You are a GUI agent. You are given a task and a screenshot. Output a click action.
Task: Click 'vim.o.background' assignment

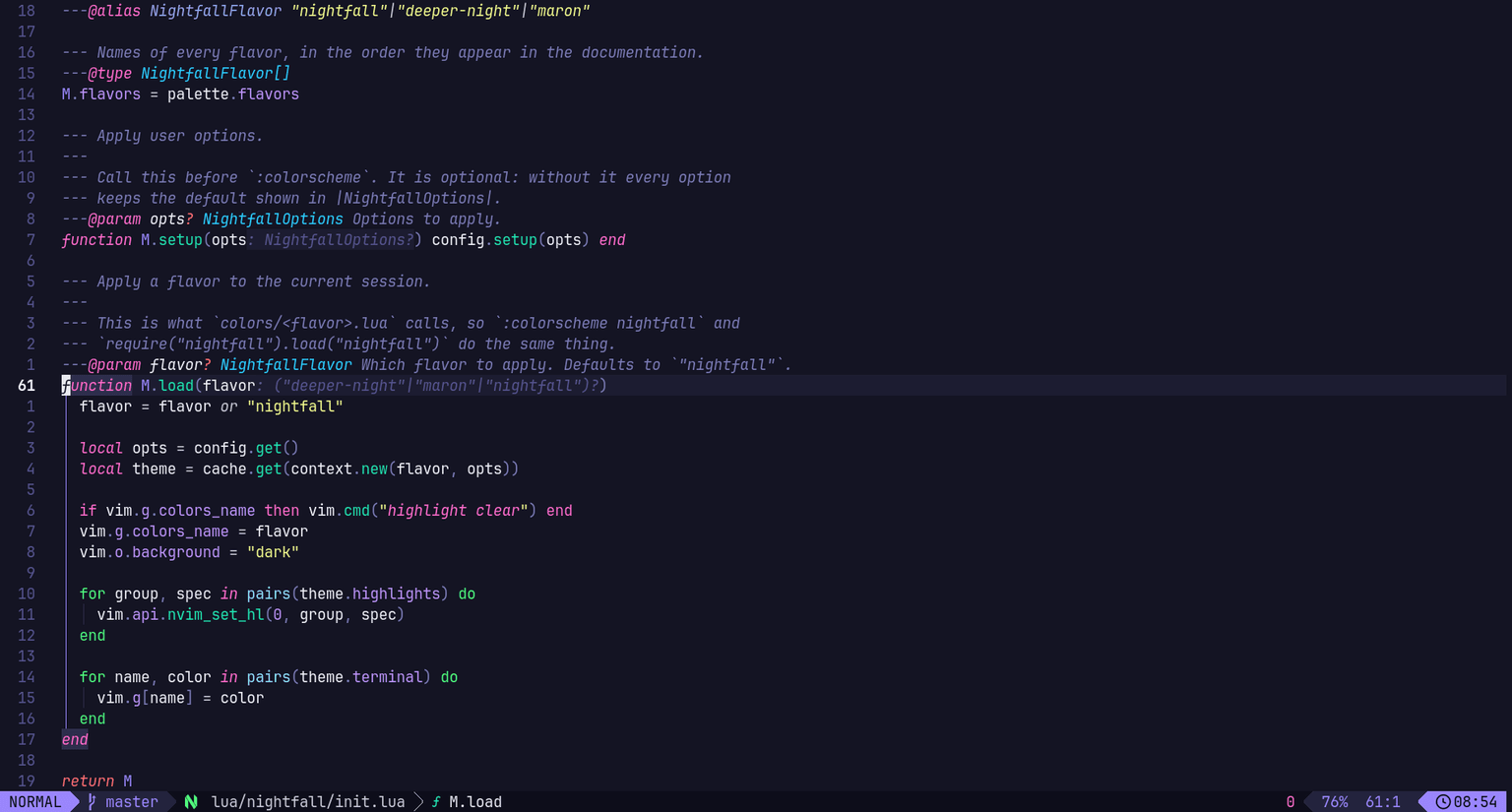coord(150,552)
